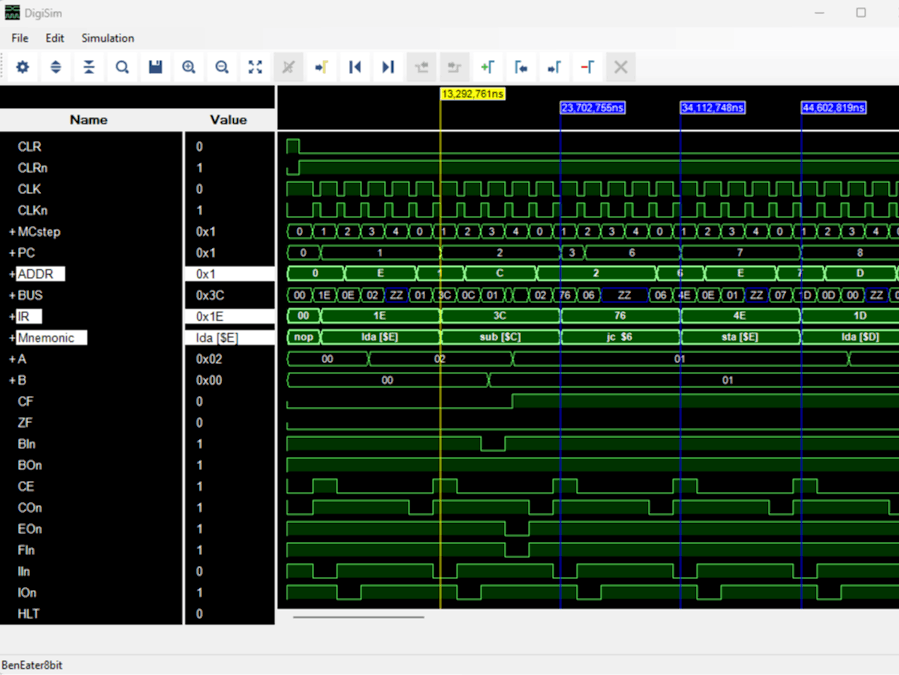Select the CF flag signal
The height and width of the screenshot is (675, 899).
point(25,401)
